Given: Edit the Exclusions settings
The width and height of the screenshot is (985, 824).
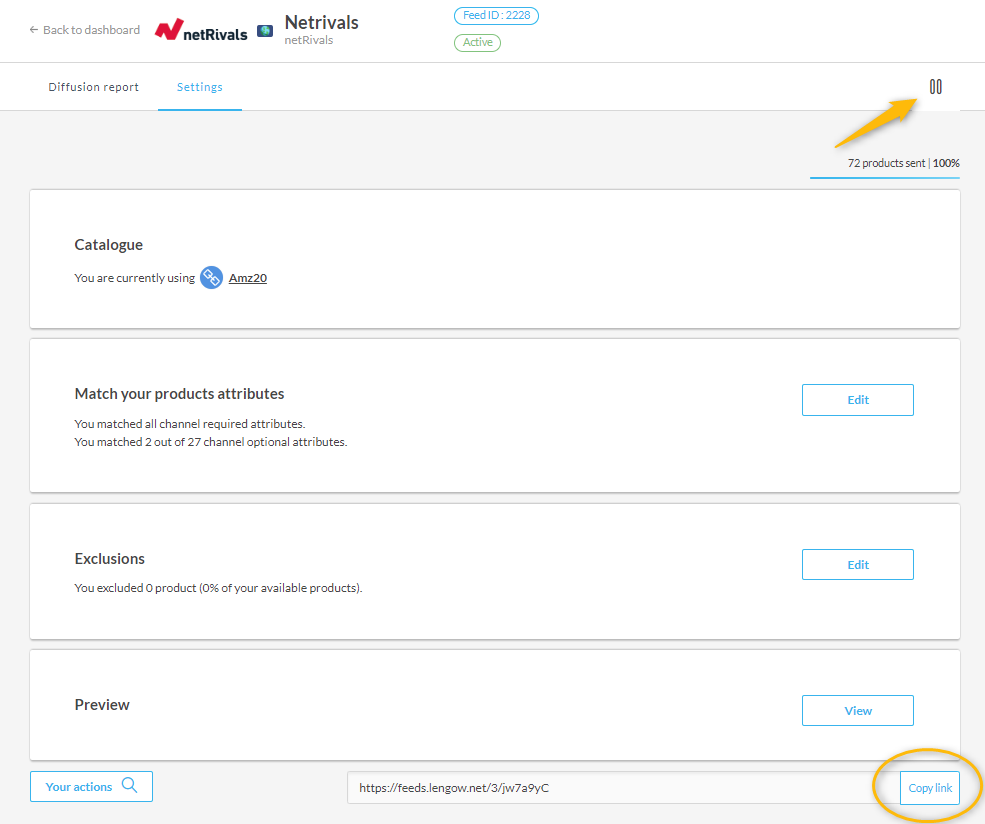Looking at the screenshot, I should click(857, 565).
